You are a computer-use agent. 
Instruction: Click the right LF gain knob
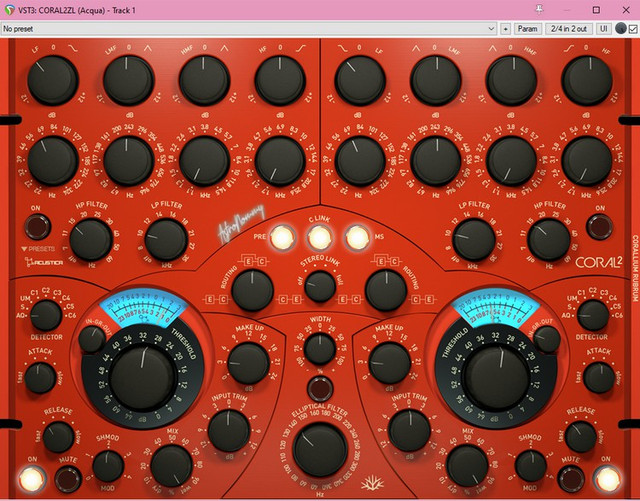coord(360,80)
